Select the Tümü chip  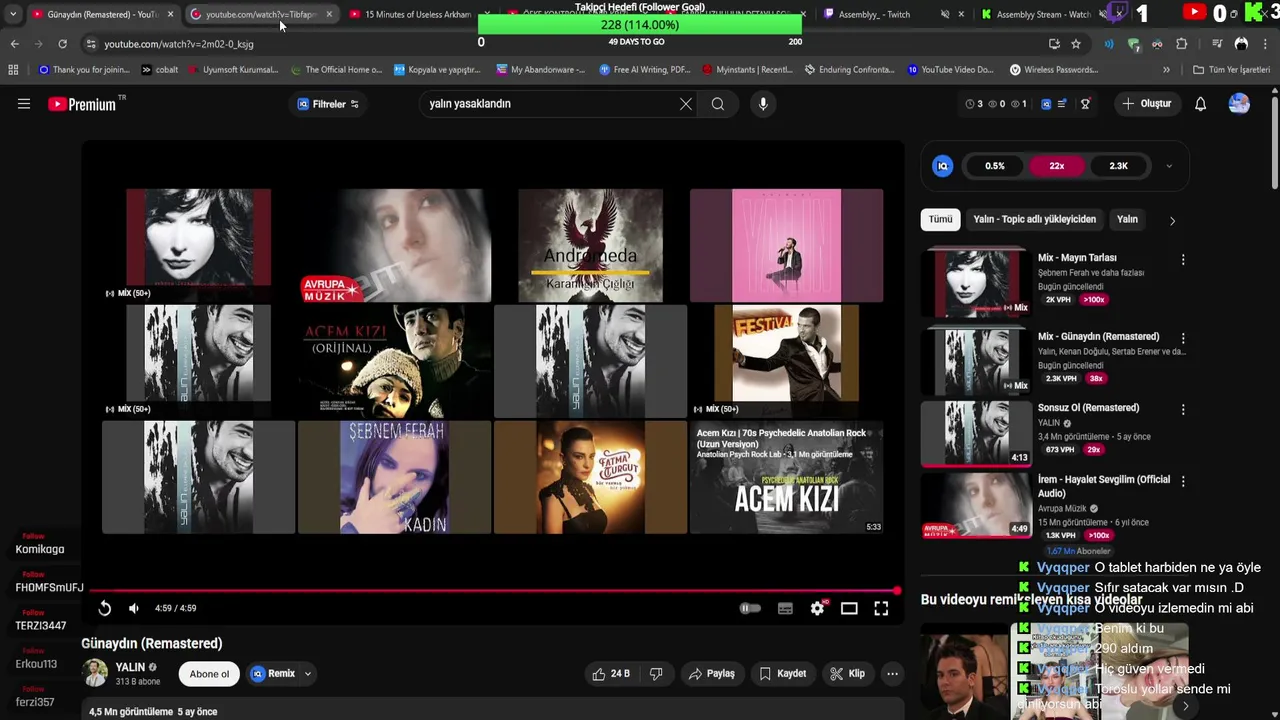click(940, 219)
